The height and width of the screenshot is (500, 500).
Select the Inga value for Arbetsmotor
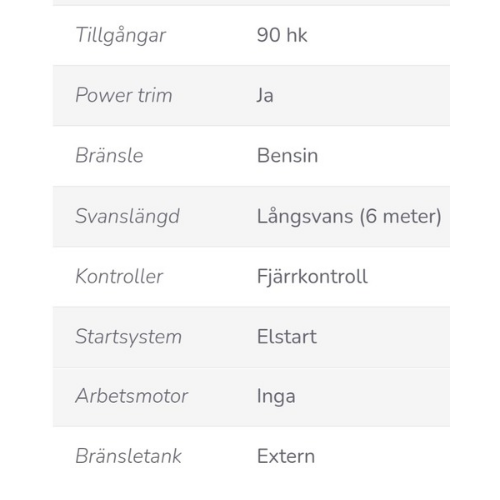coord(276,397)
